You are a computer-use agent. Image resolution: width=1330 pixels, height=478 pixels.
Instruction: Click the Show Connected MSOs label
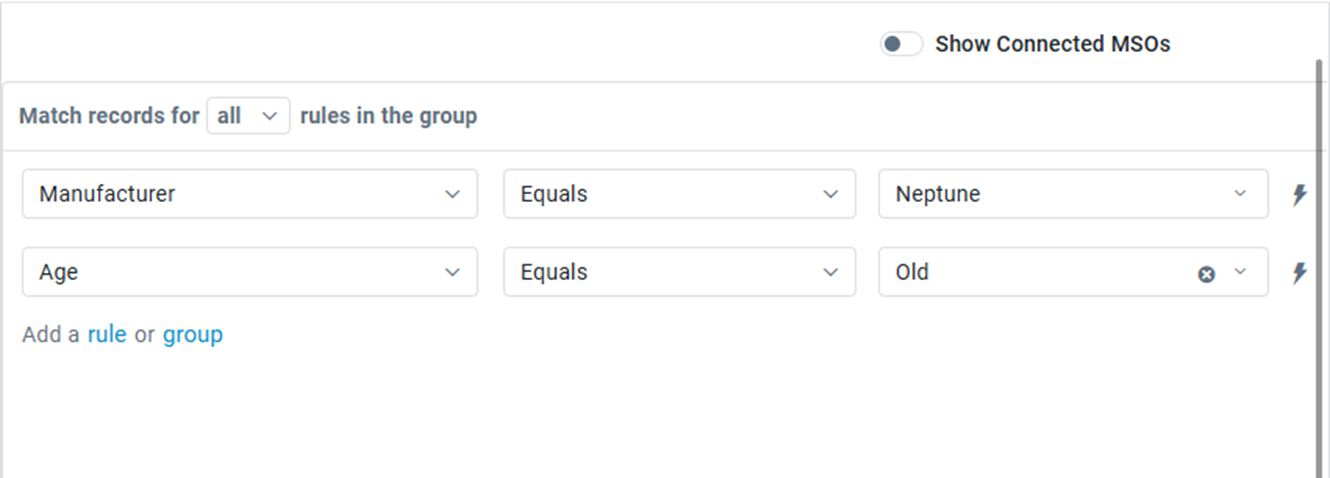(x=1052, y=44)
